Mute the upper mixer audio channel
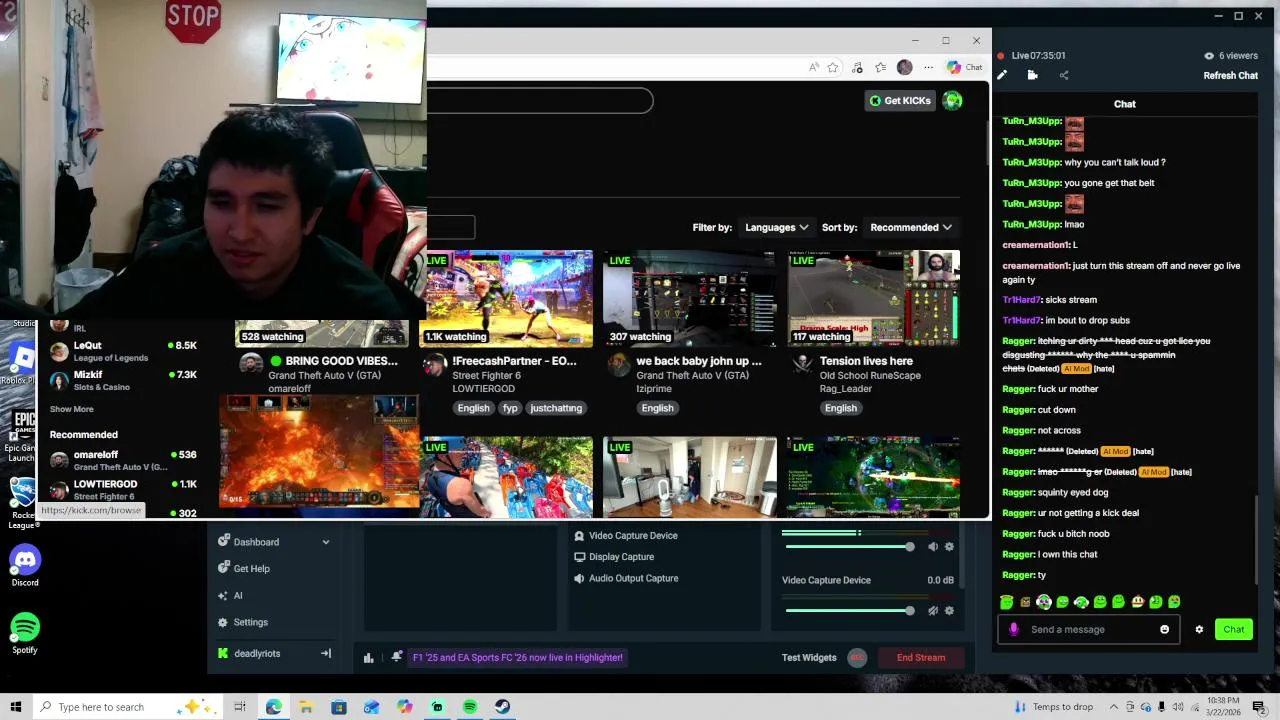The width and height of the screenshot is (1280, 720). click(933, 547)
